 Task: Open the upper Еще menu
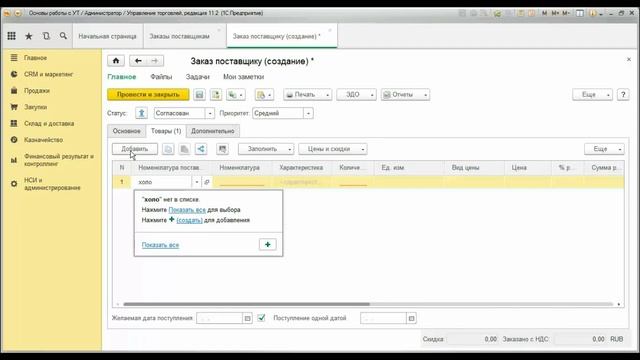(592, 95)
